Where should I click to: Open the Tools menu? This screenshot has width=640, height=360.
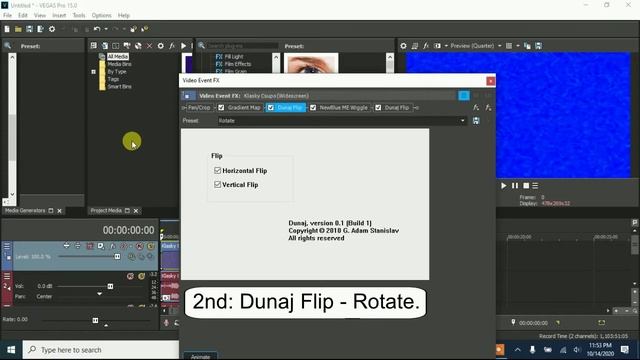coord(79,15)
